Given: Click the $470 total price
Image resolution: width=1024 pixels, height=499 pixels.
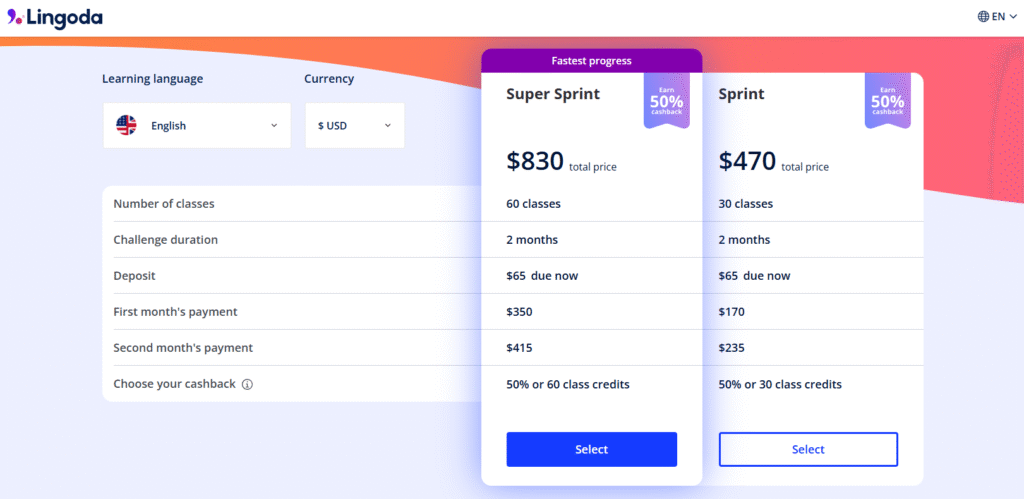Looking at the screenshot, I should (748, 160).
